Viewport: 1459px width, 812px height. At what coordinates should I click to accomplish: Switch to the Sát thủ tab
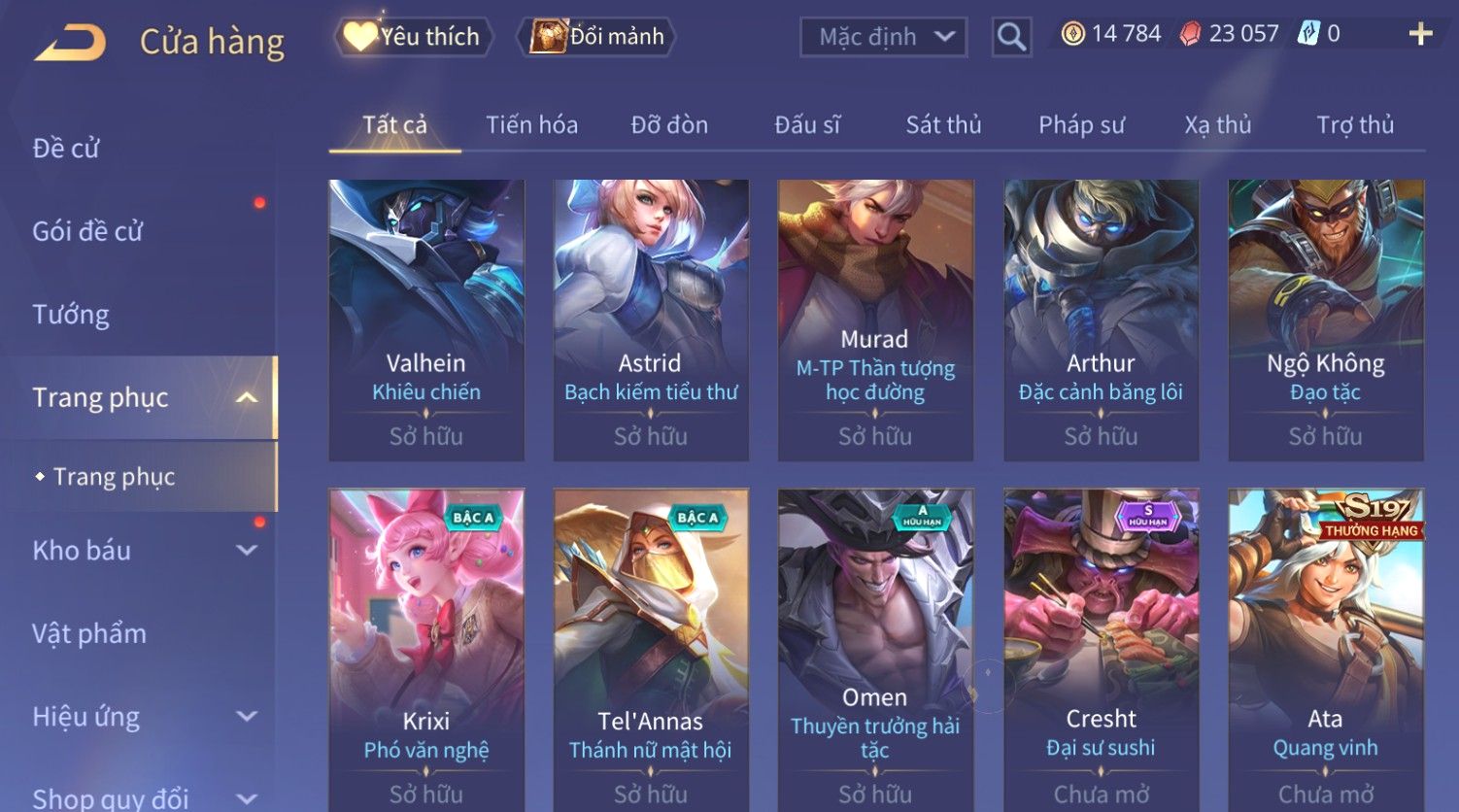click(943, 124)
